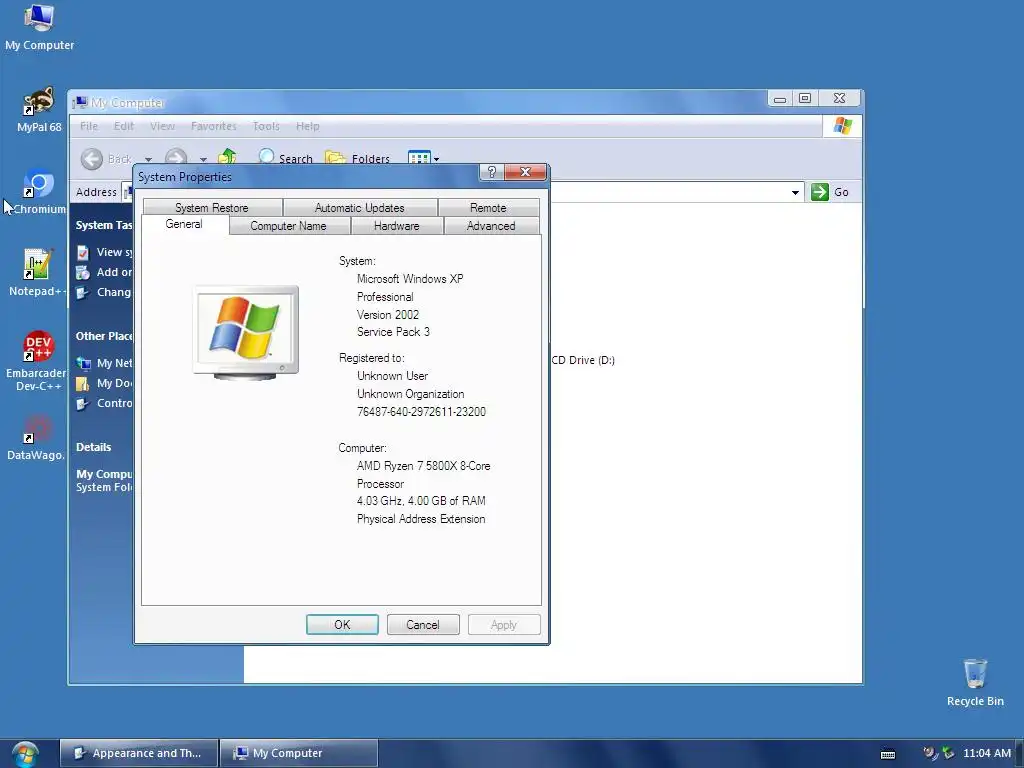Expand the Back button history dropdown arrow
1024x768 pixels.
148,159
